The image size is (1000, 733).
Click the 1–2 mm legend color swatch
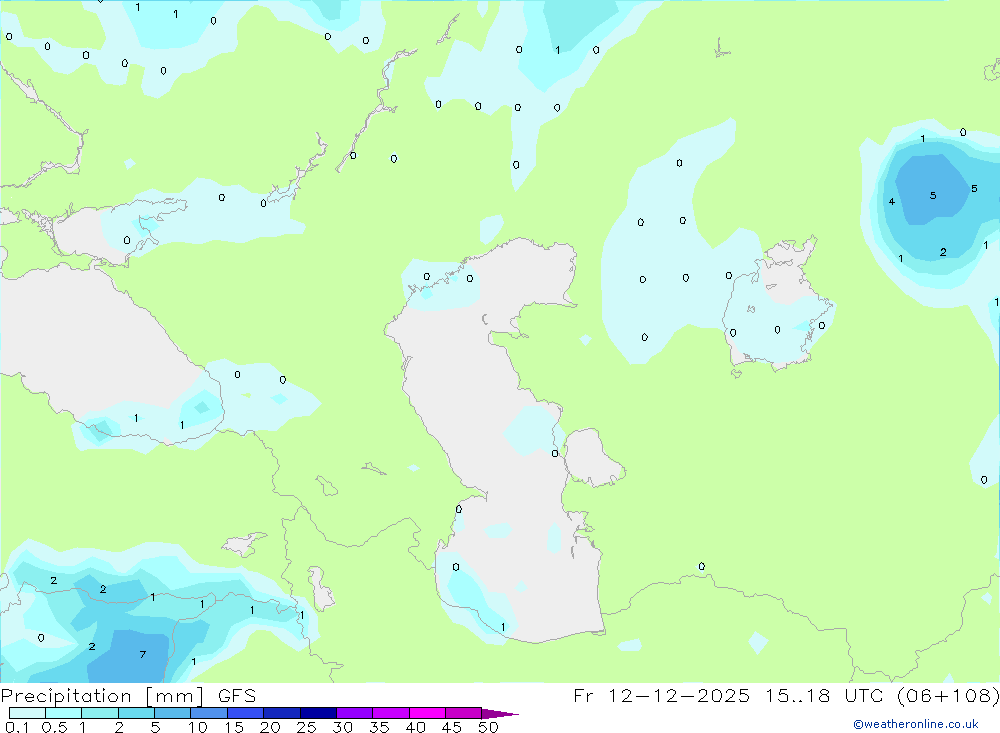(x=99, y=713)
